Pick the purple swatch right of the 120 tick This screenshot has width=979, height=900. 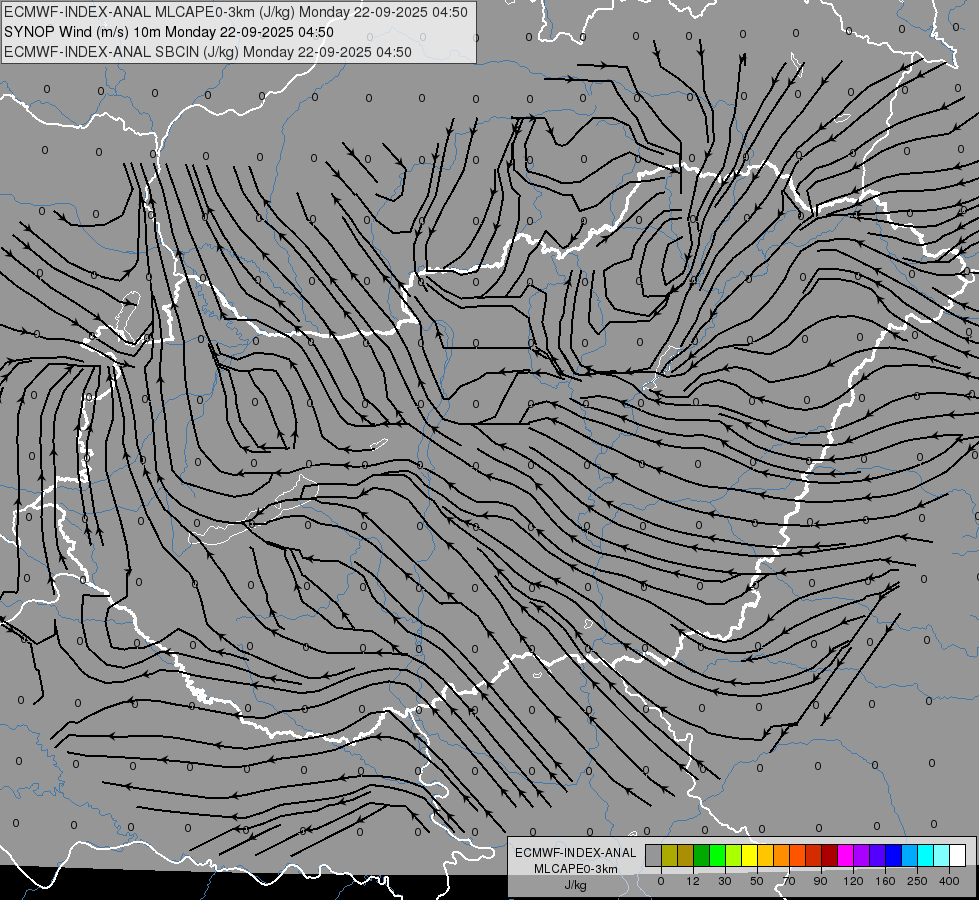[862, 855]
